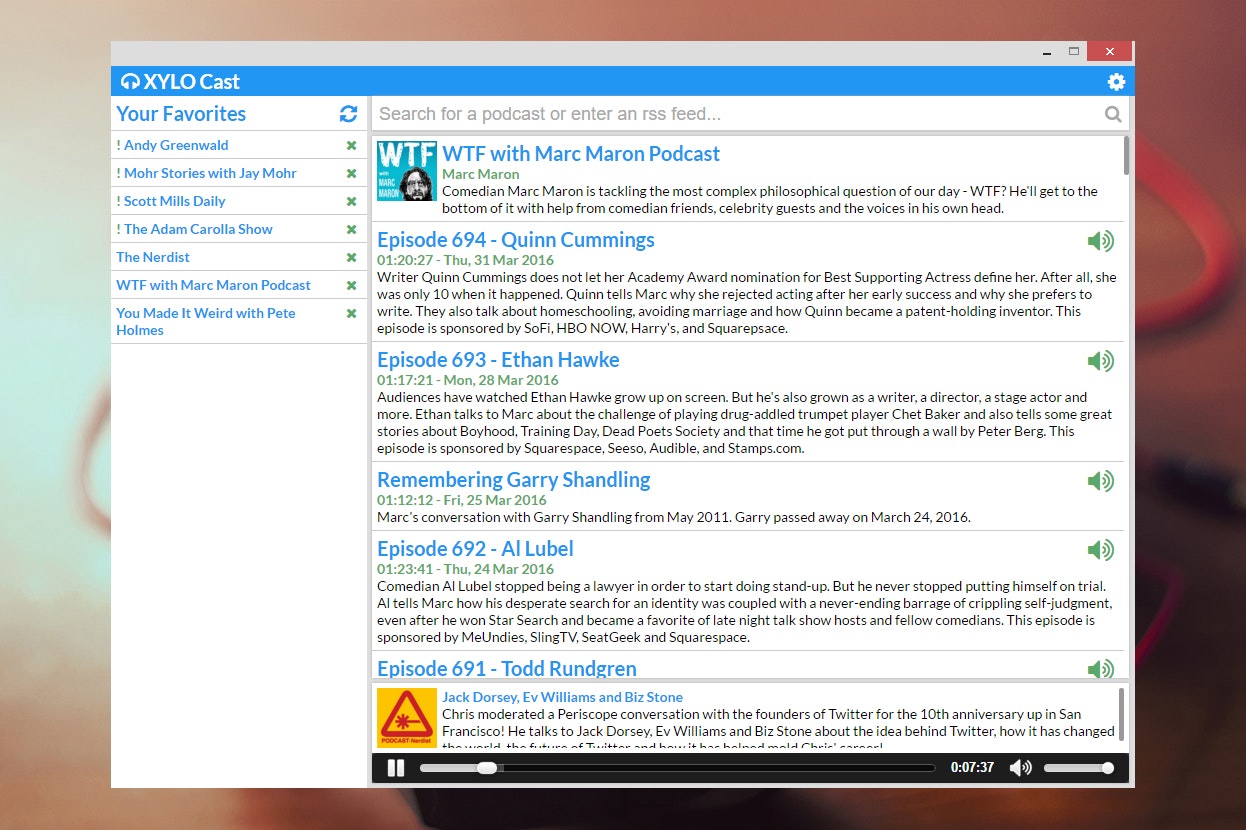Open the Jack Dorsey, Ev Williams episode link

(563, 696)
